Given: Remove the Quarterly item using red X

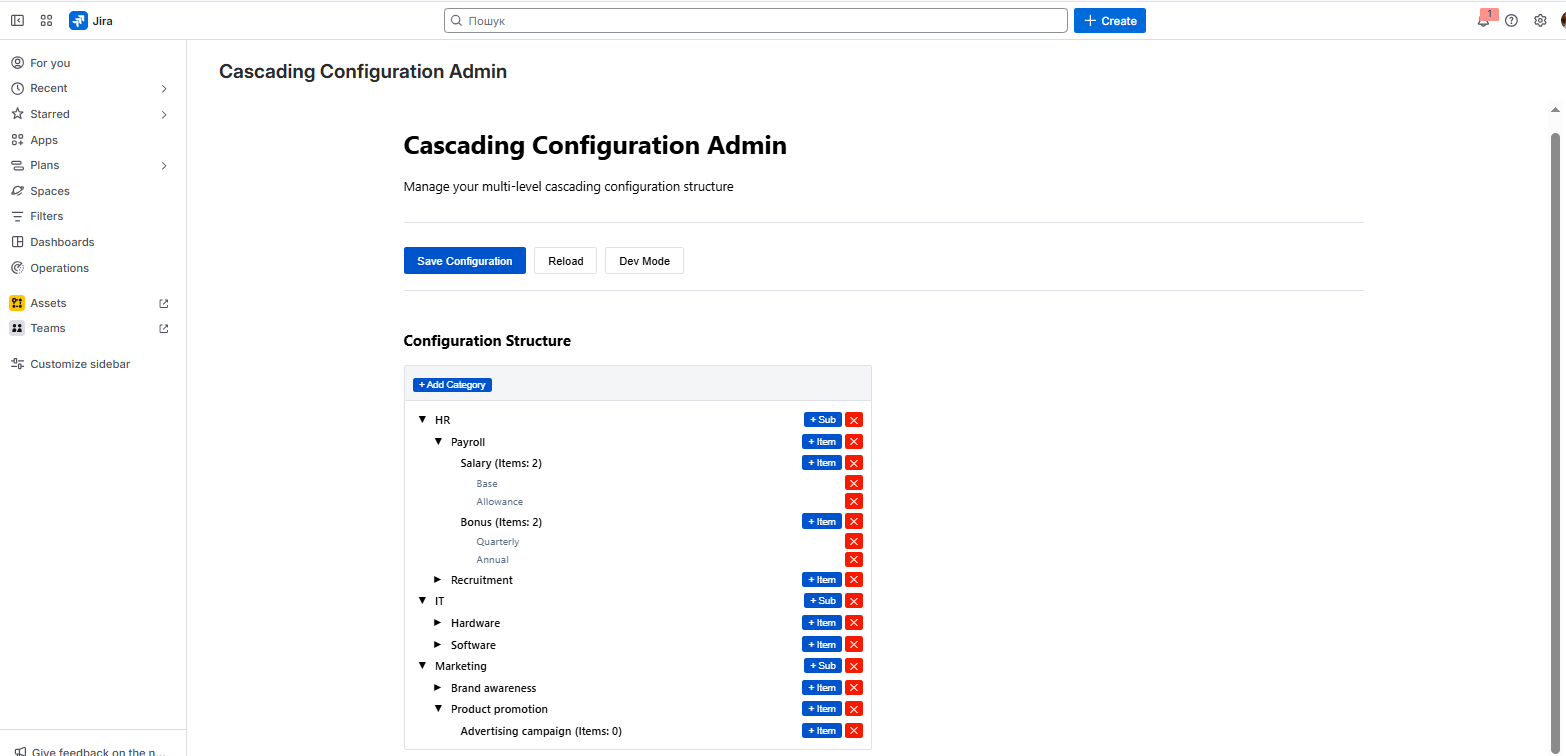Looking at the screenshot, I should (x=853, y=542).
